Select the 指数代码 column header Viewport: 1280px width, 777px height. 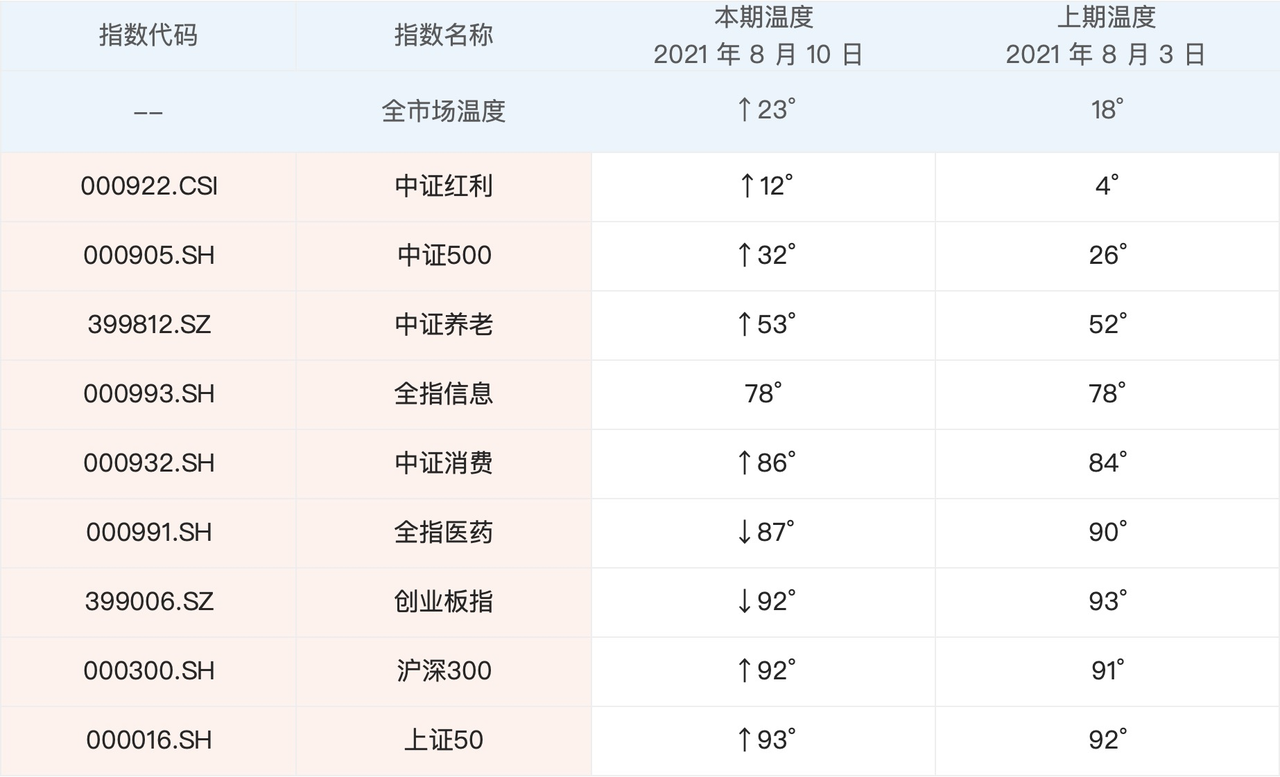[149, 36]
